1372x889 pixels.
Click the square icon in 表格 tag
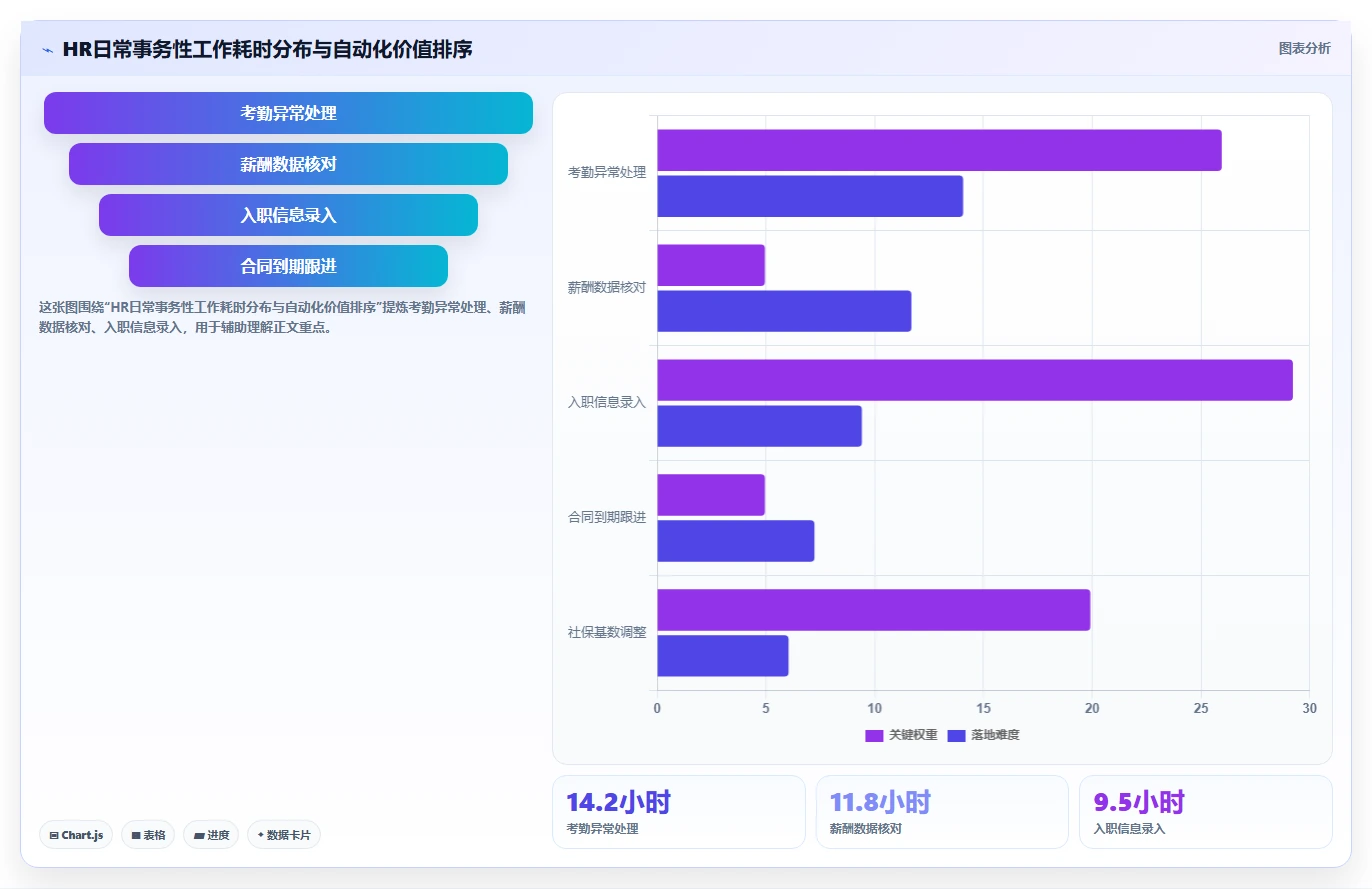click(135, 835)
